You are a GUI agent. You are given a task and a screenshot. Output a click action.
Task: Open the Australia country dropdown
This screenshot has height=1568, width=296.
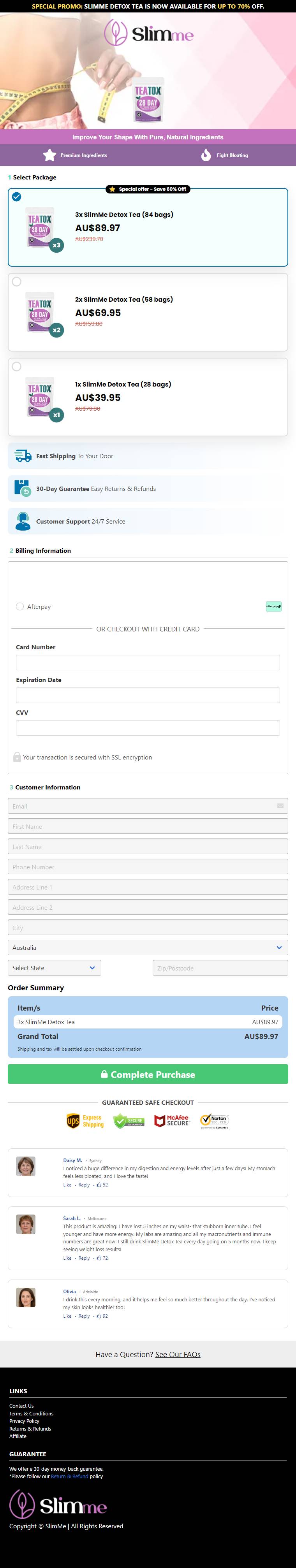pos(148,948)
